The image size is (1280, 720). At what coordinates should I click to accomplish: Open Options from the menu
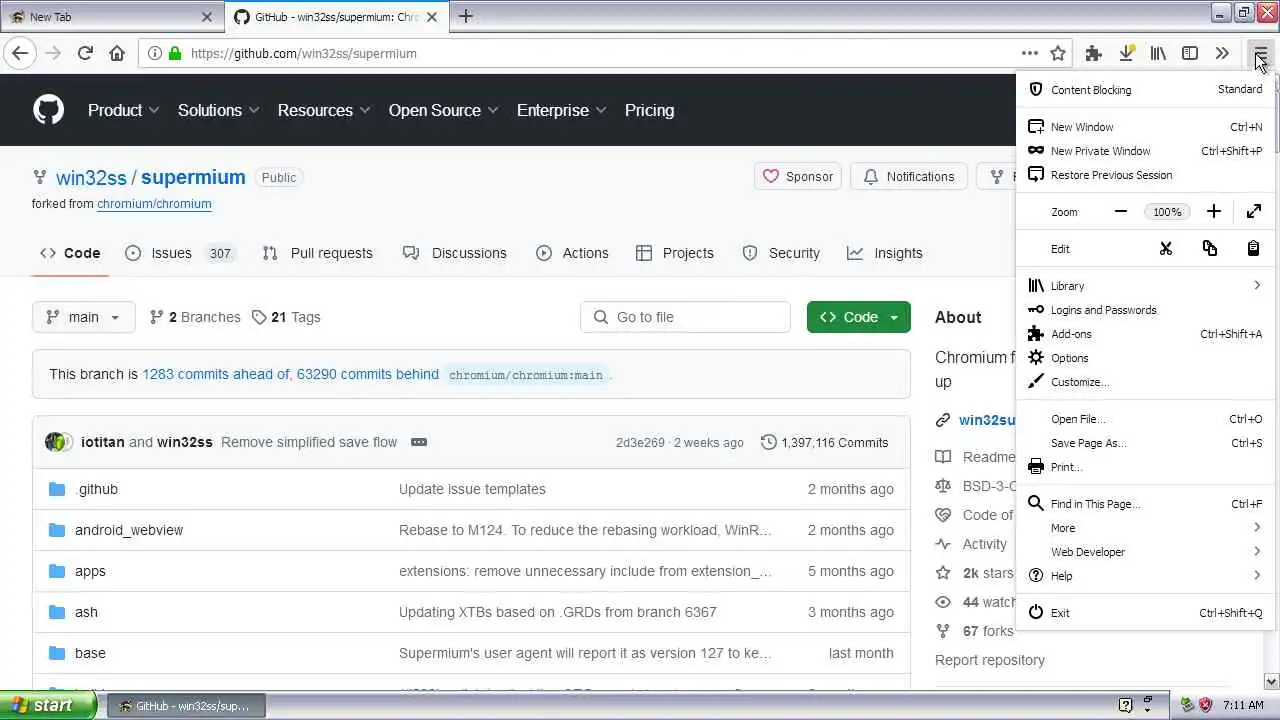[x=1145, y=357]
